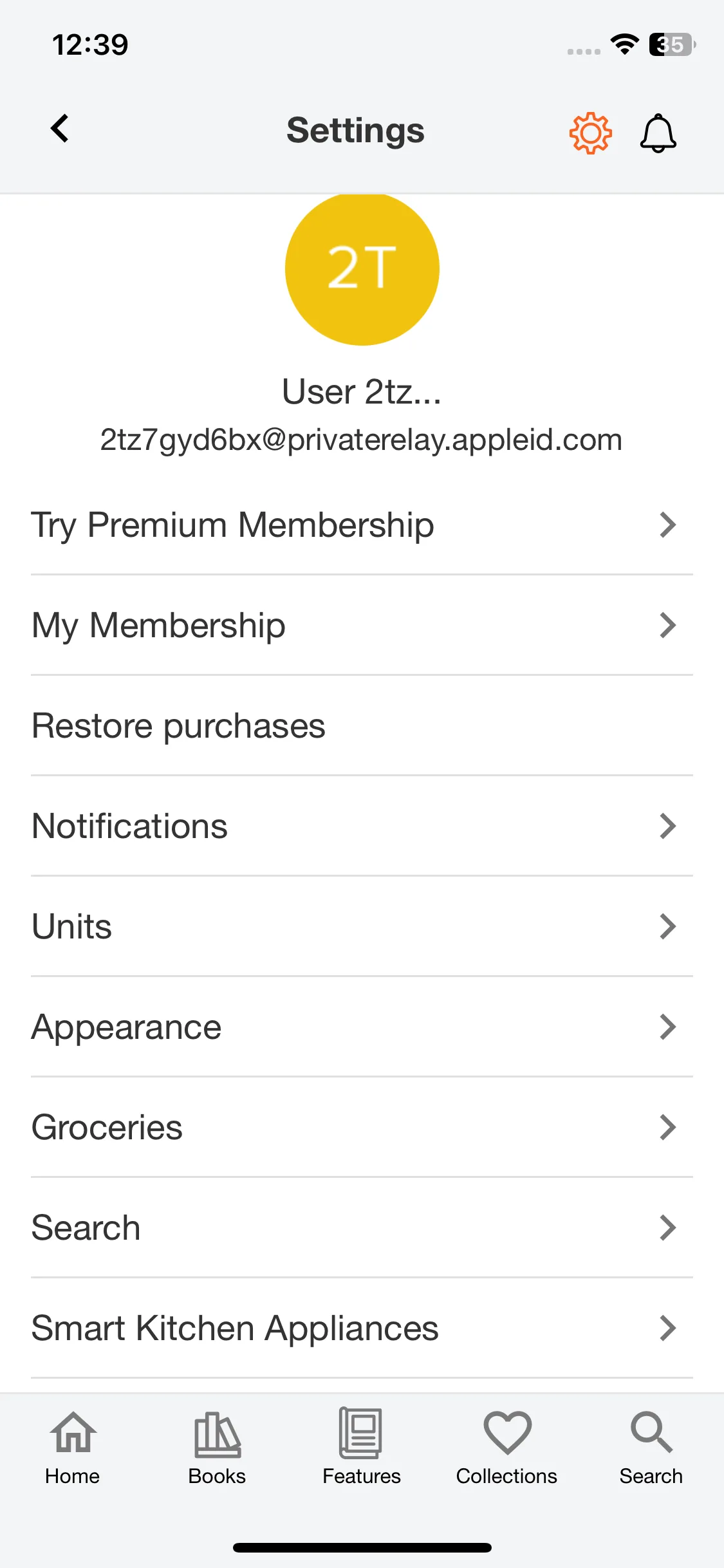Tap the back arrow icon

coord(60,129)
